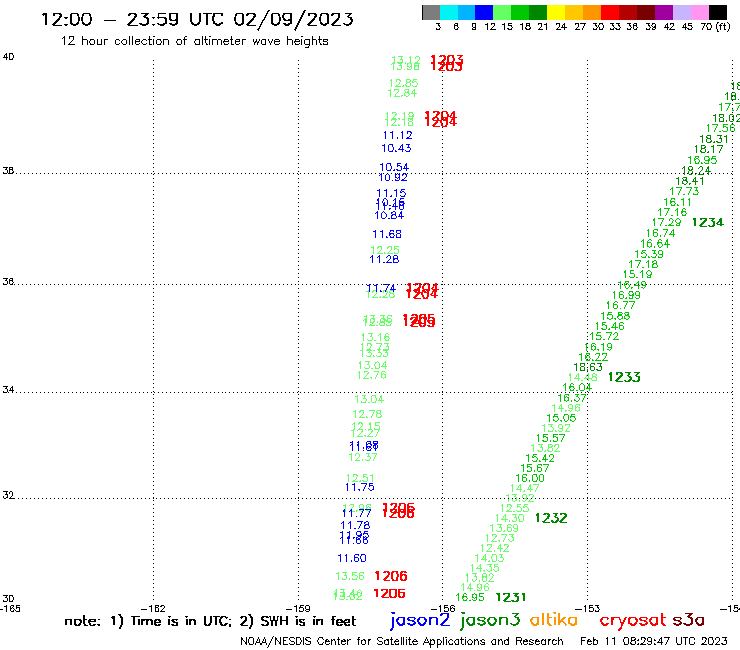Click the cyan swatch in the color scale
Screen dimensions: 740x650
449,12
